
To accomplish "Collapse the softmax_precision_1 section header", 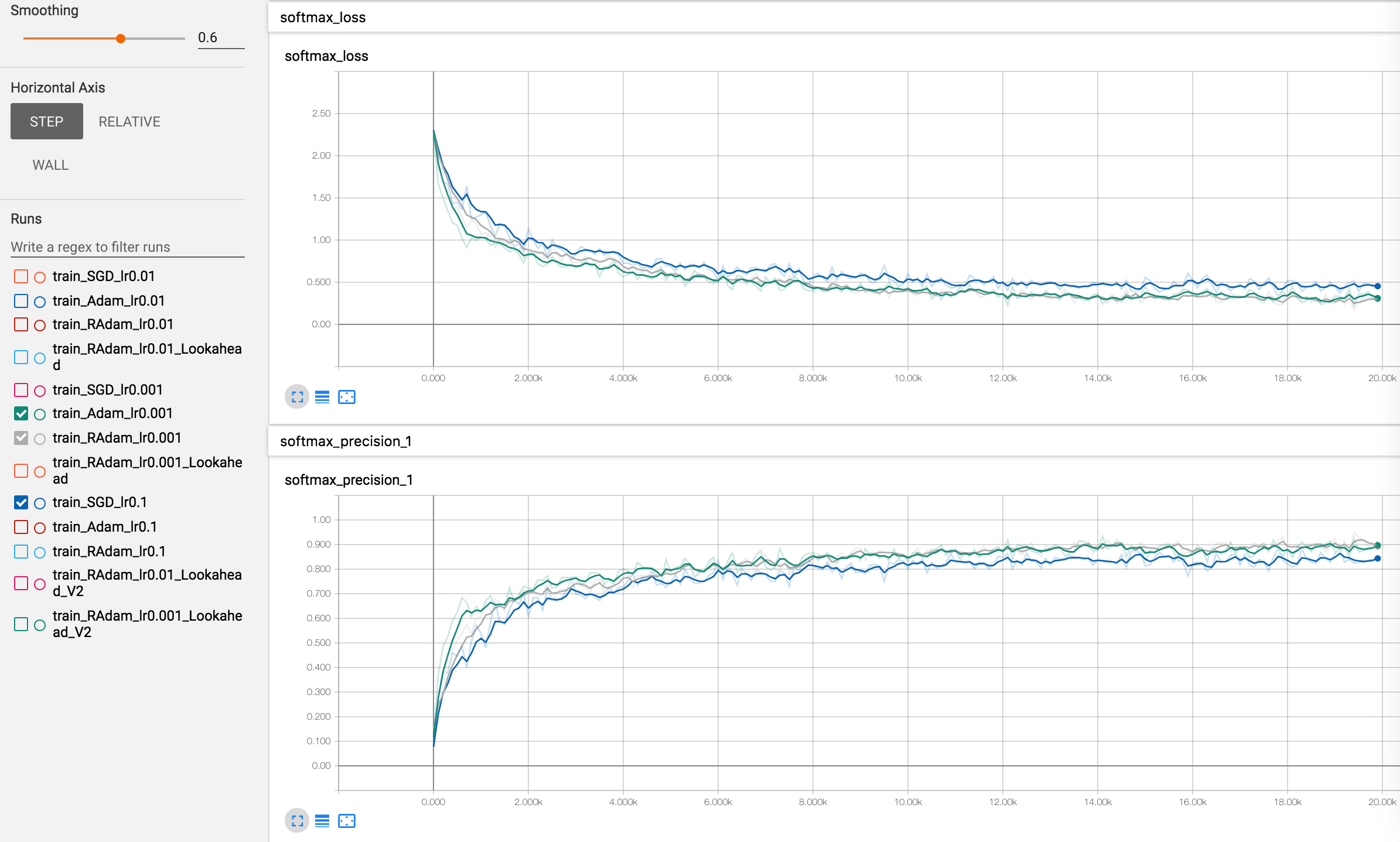I will tap(346, 441).
